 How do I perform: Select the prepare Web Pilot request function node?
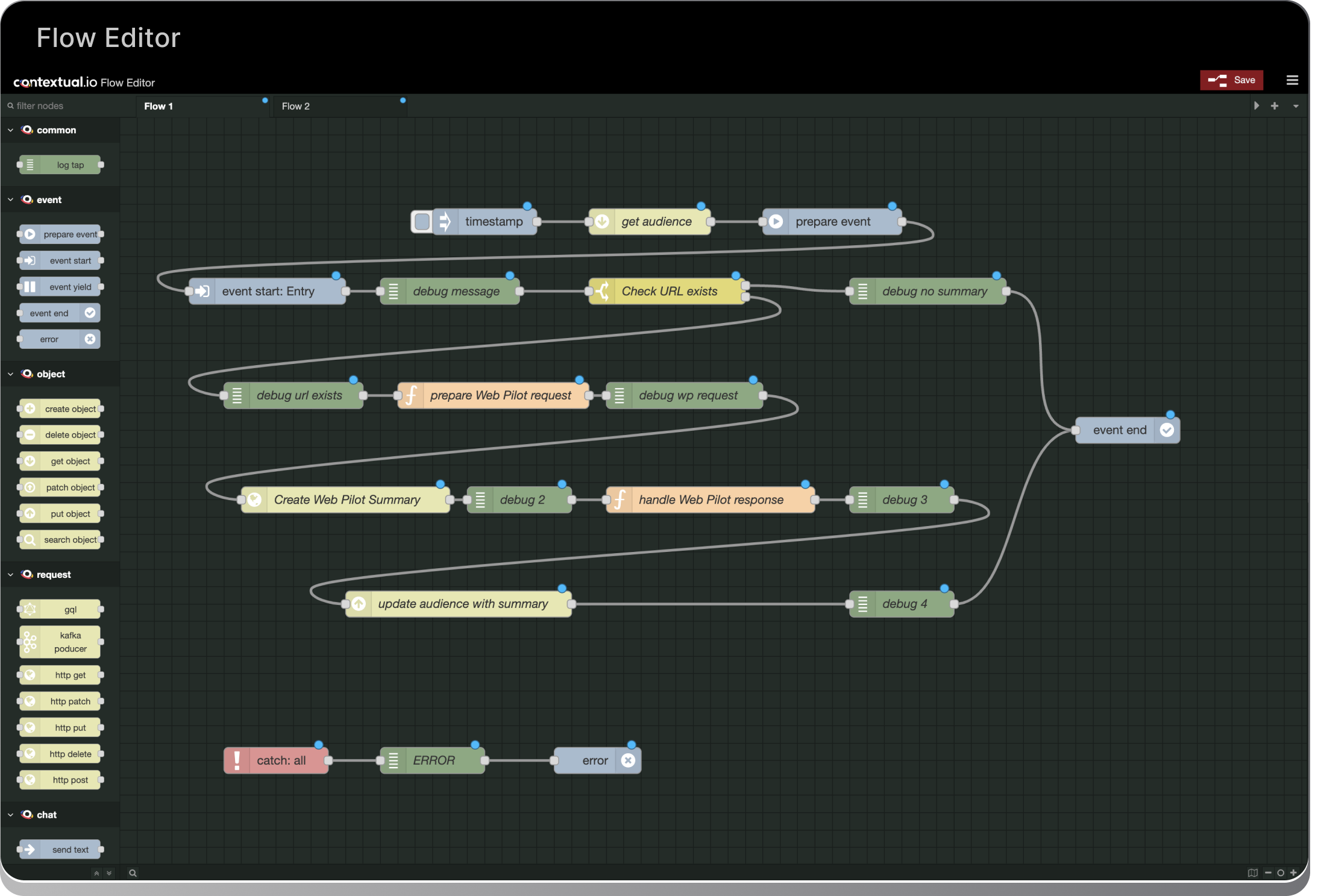(494, 396)
